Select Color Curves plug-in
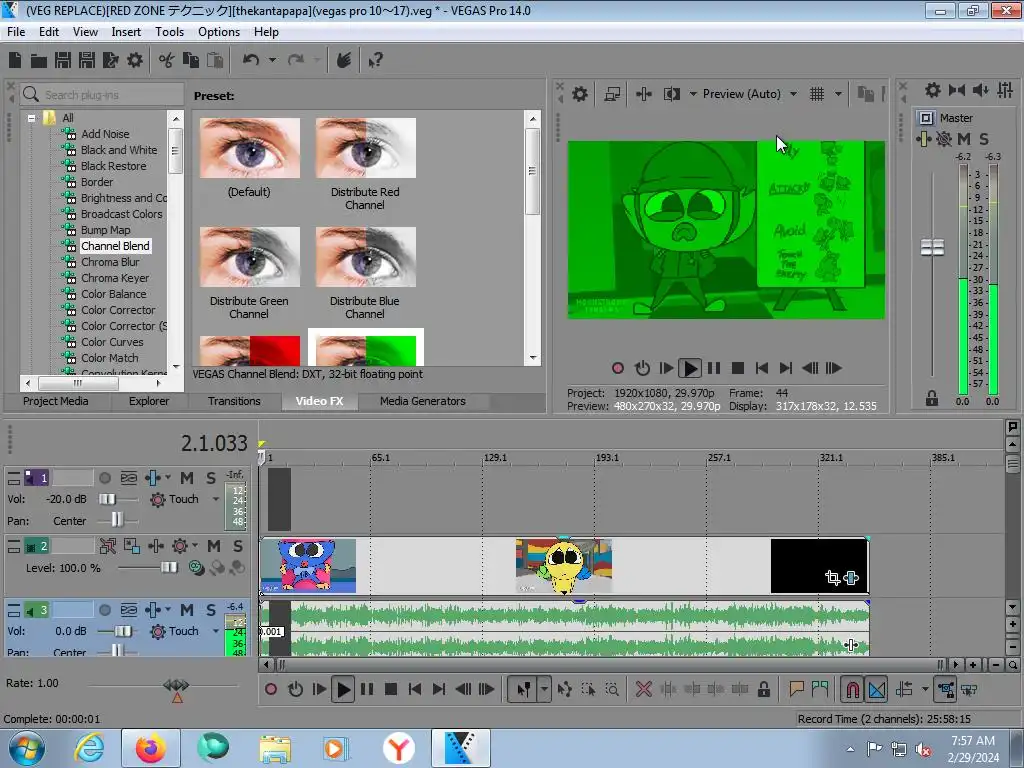This screenshot has height=768, width=1024. tap(112, 342)
